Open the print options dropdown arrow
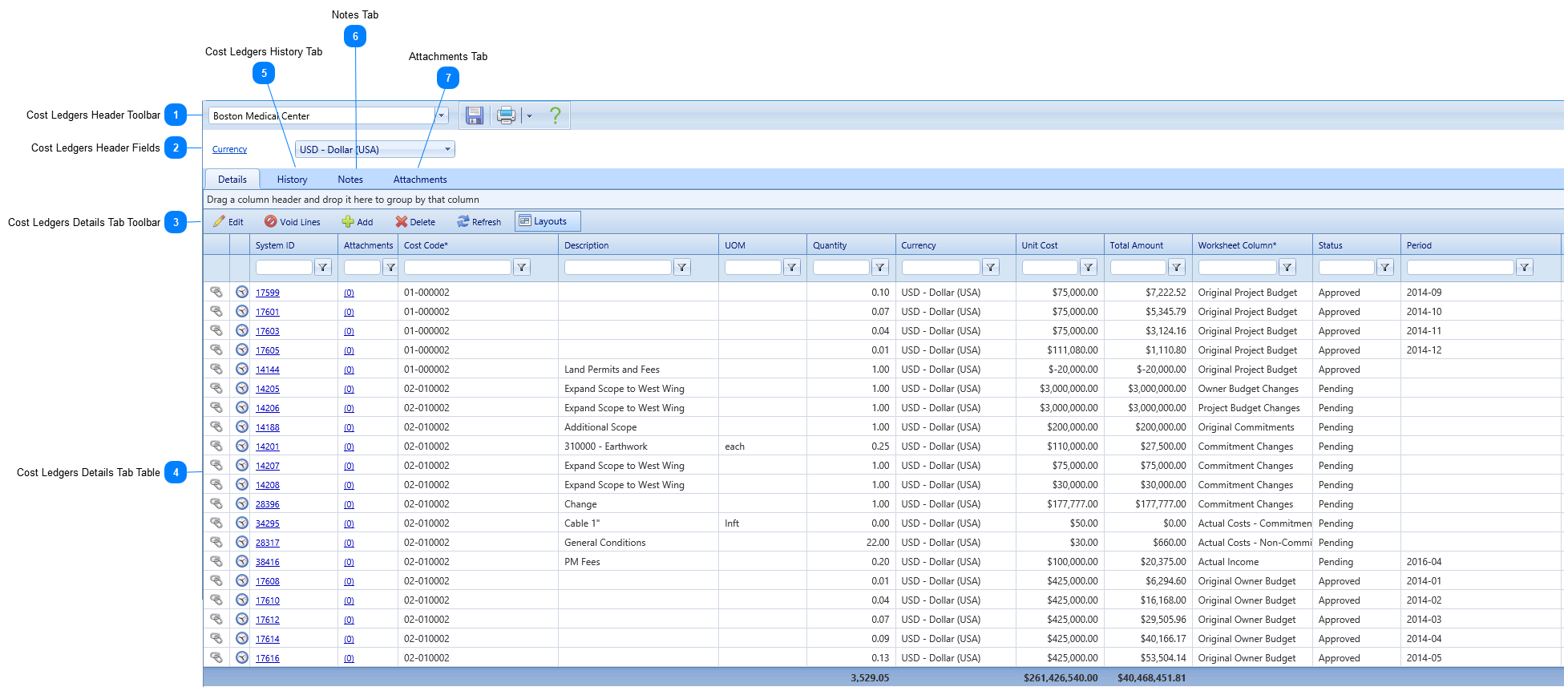The image size is (1568, 691). pyautogui.click(x=529, y=116)
